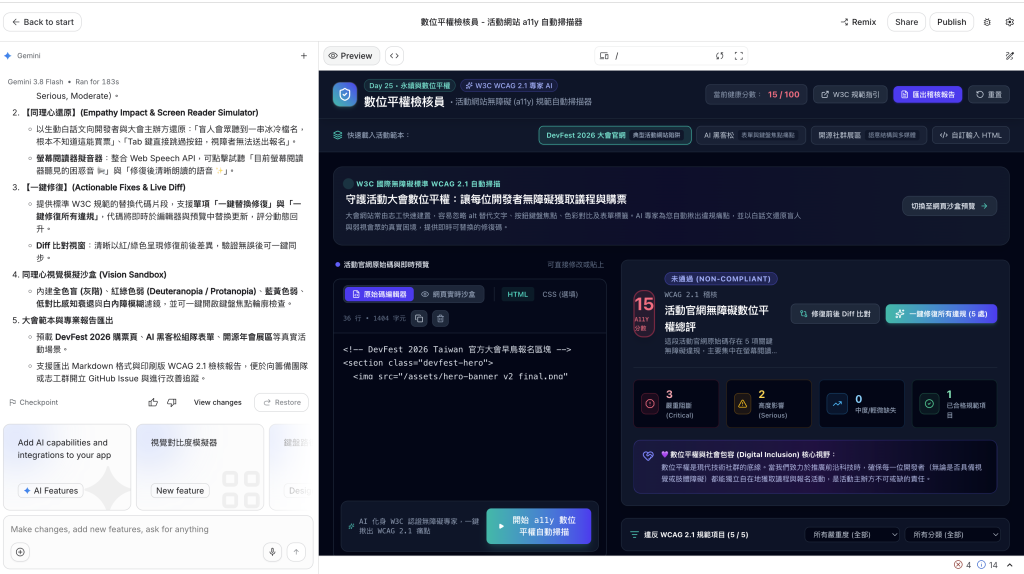Click the Publish button
This screenshot has width=1024, height=574.
(x=951, y=22)
